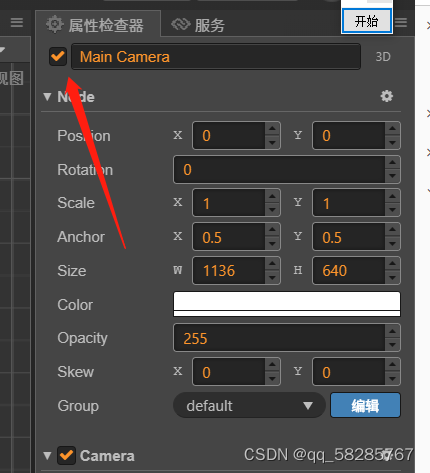Click the Main Camera name field
This screenshot has width=430, height=473.
click(216, 57)
